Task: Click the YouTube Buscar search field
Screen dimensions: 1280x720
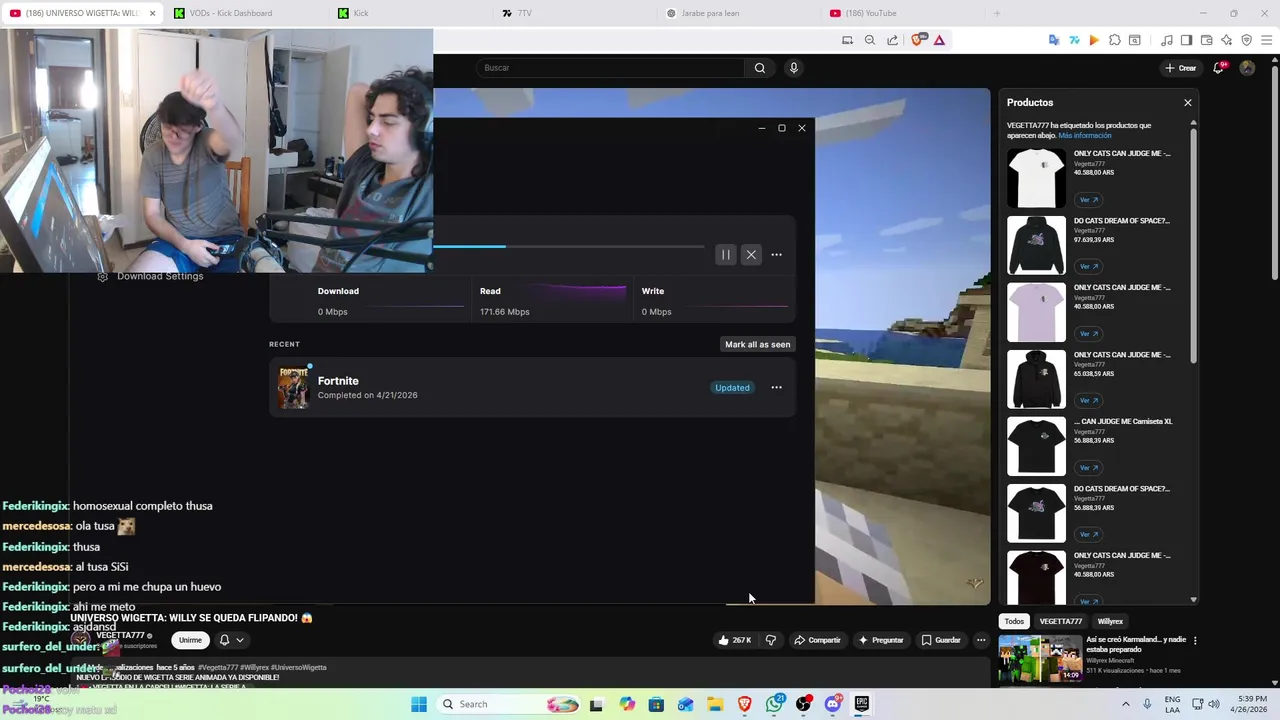Action: [x=610, y=68]
